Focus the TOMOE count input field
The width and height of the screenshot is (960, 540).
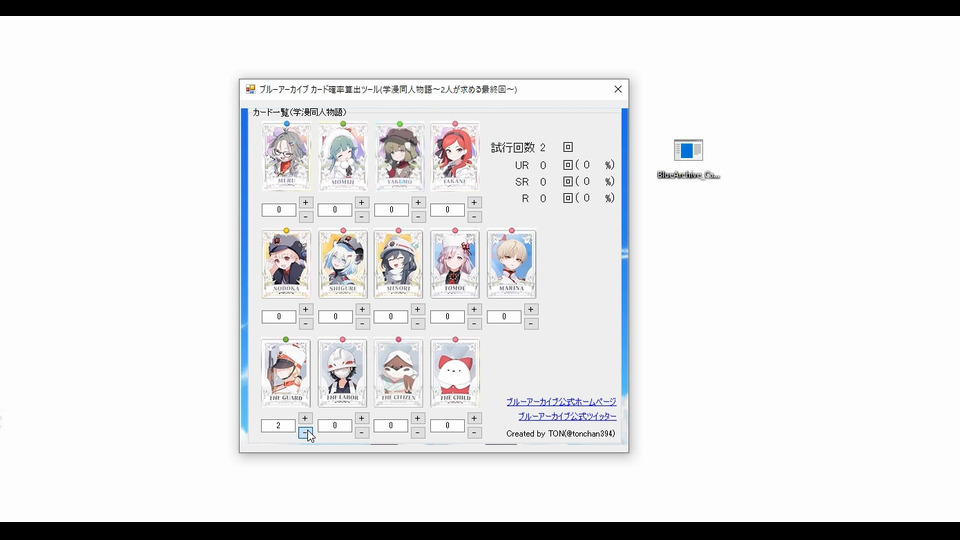[x=448, y=317]
